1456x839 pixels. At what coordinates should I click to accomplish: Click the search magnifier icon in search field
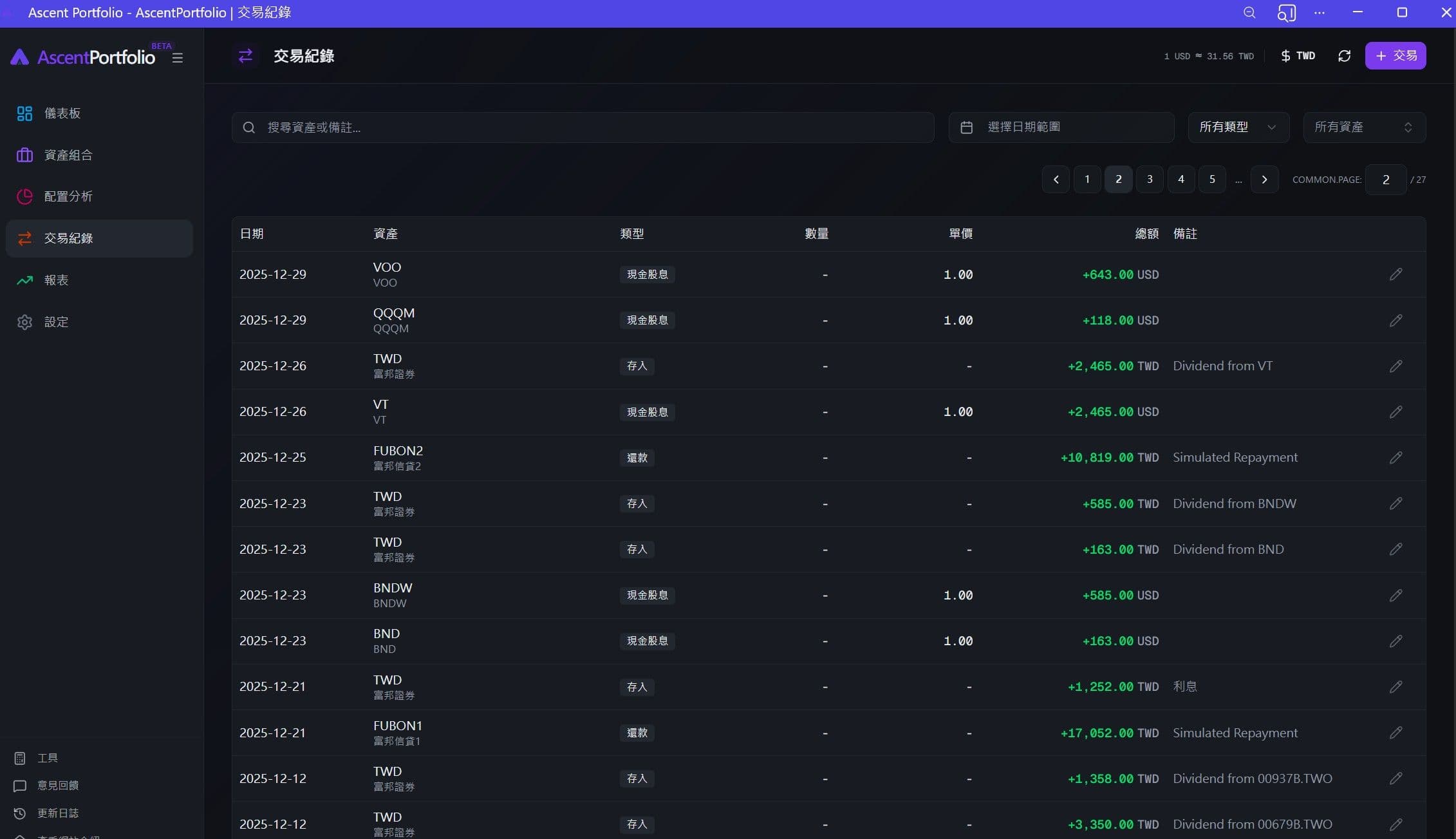pos(249,127)
